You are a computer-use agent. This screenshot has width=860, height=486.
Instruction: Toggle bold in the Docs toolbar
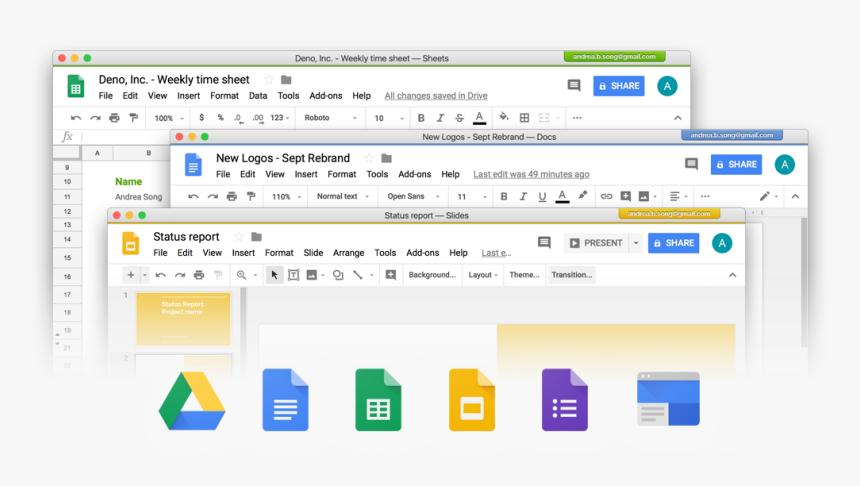coord(504,197)
